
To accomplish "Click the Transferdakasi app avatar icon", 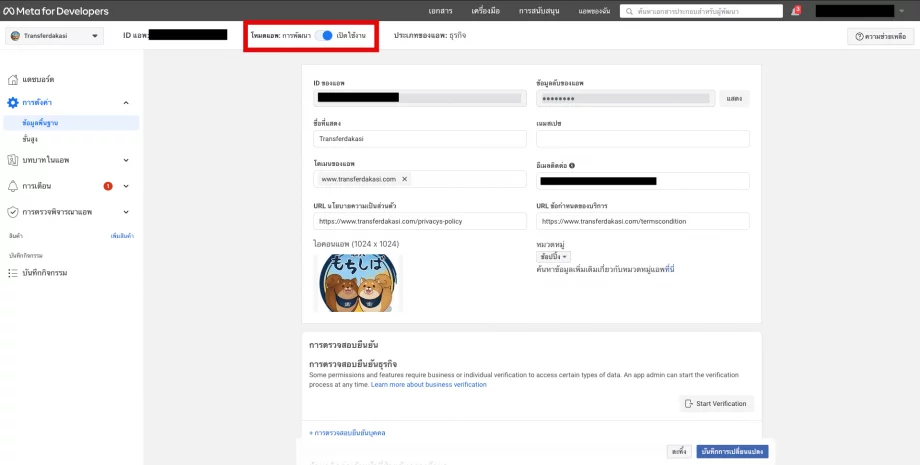I will click(15, 36).
